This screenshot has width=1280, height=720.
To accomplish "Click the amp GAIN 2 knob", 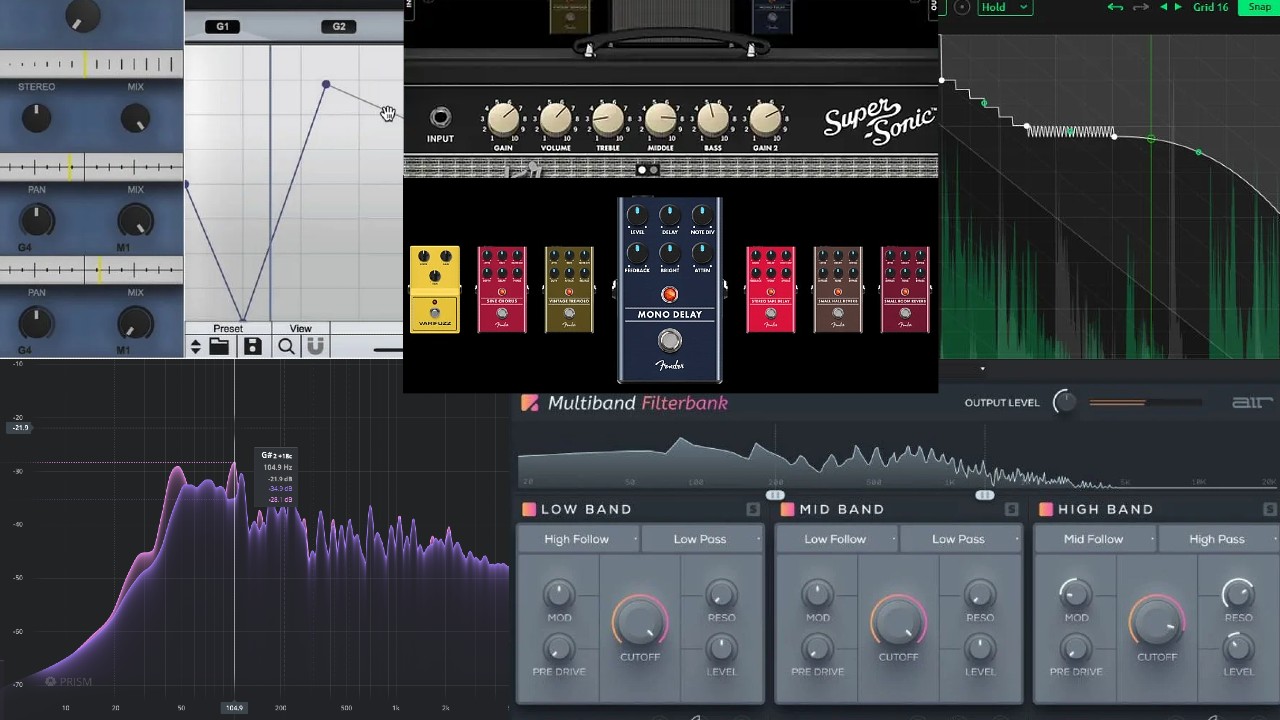I will pos(765,121).
